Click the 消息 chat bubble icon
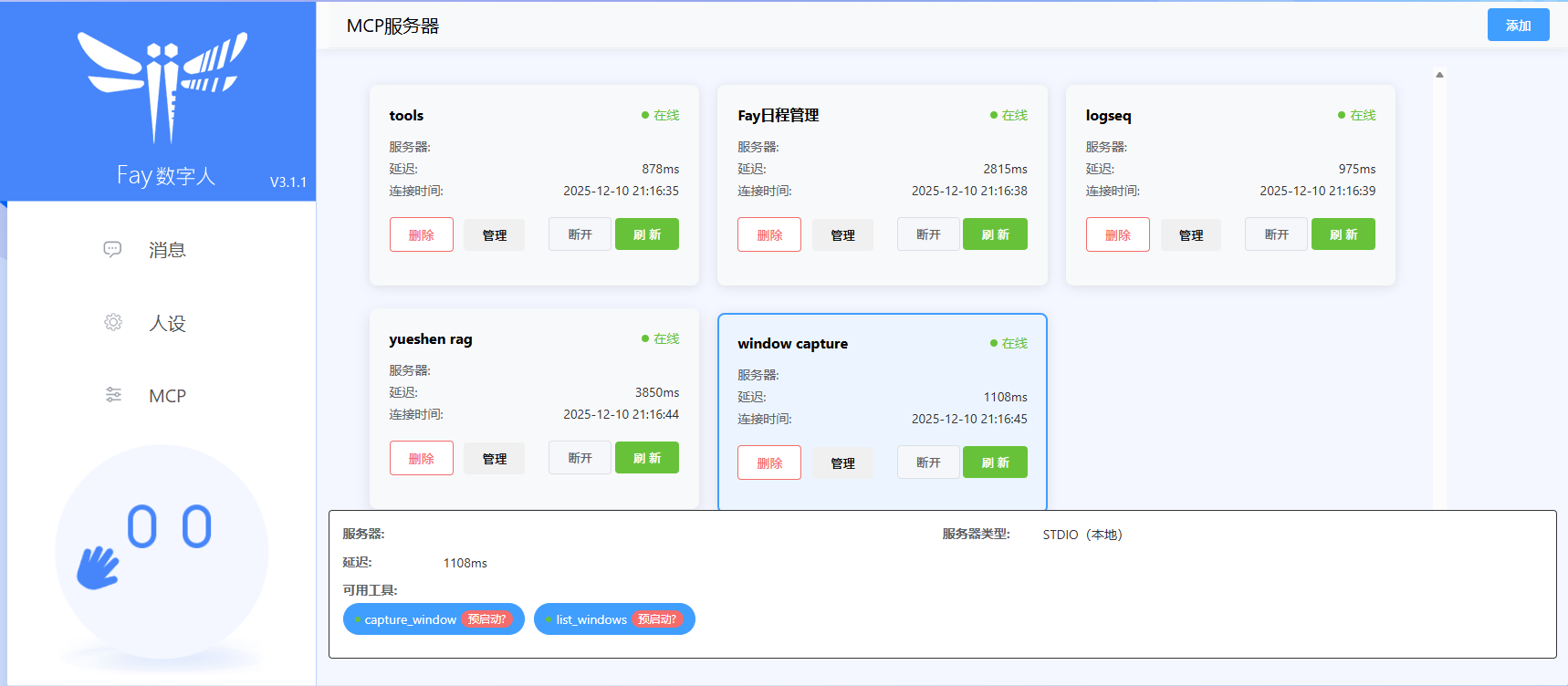 (112, 249)
